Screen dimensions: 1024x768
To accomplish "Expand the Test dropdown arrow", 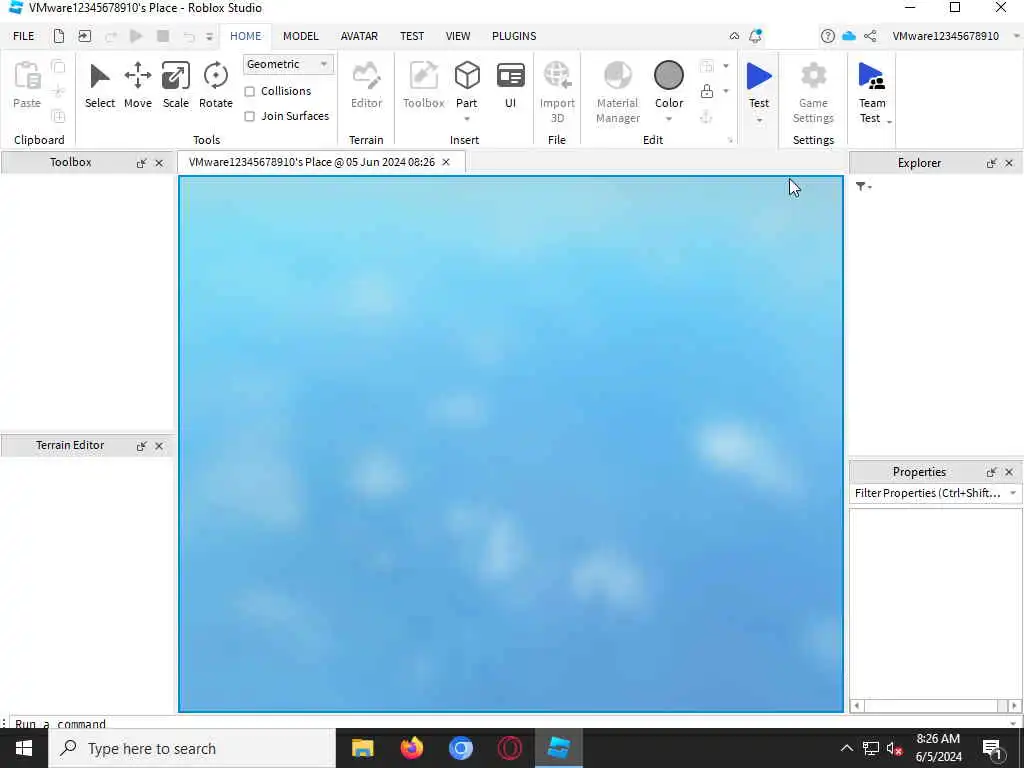I will pos(759,120).
